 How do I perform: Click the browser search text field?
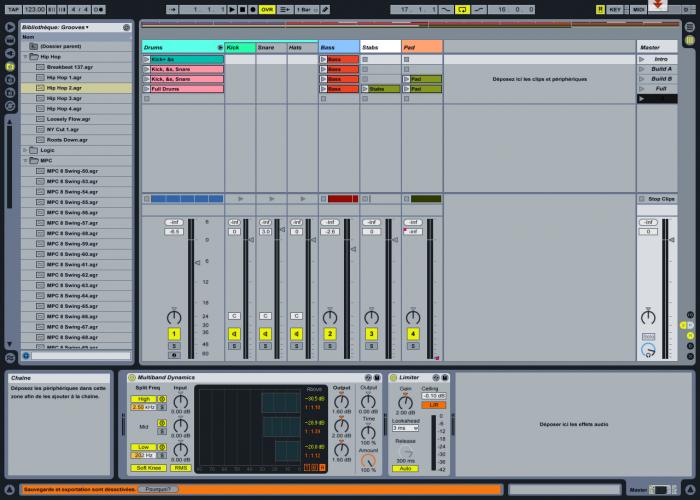81,356
